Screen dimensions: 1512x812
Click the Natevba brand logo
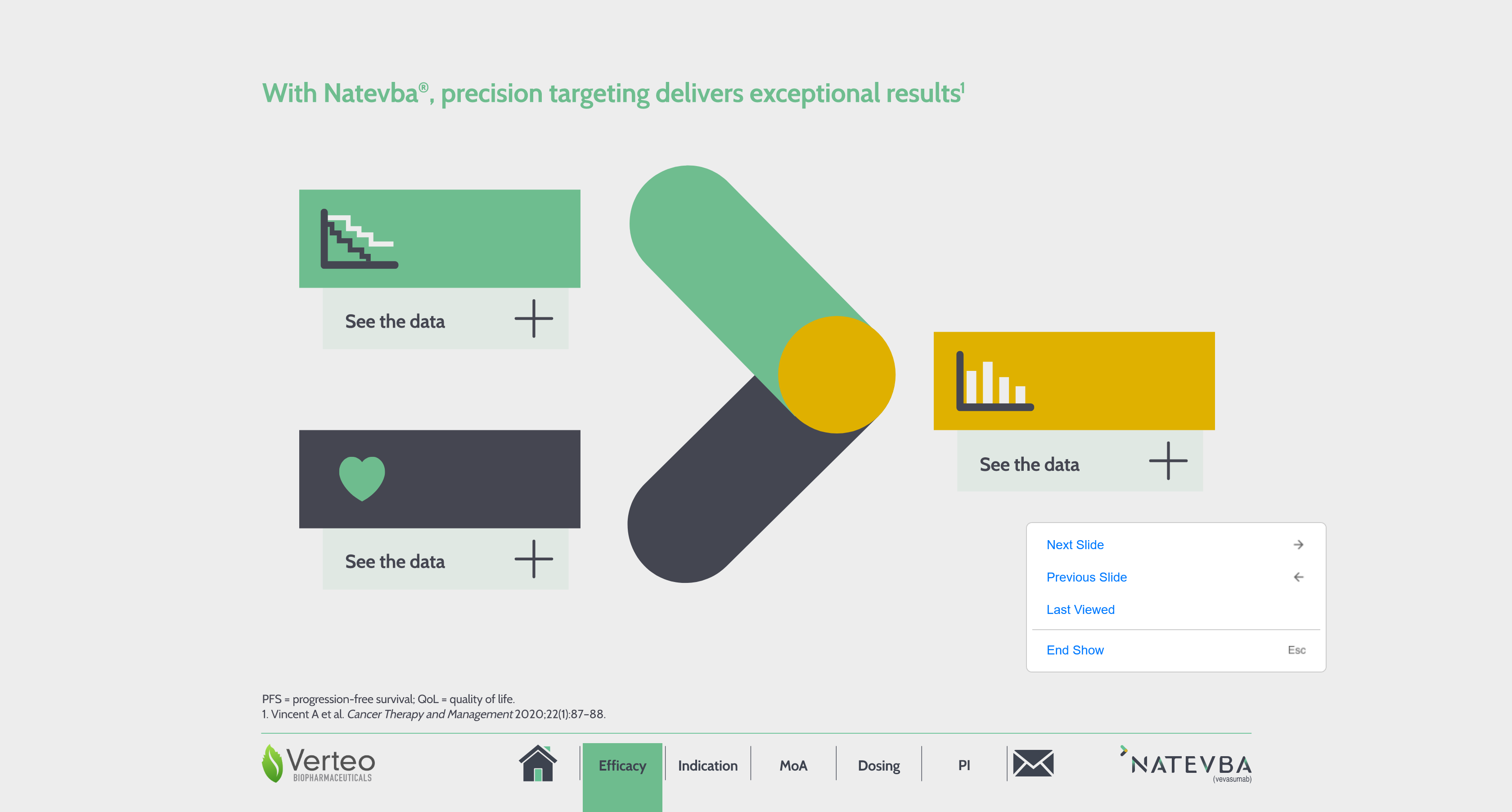(1186, 764)
